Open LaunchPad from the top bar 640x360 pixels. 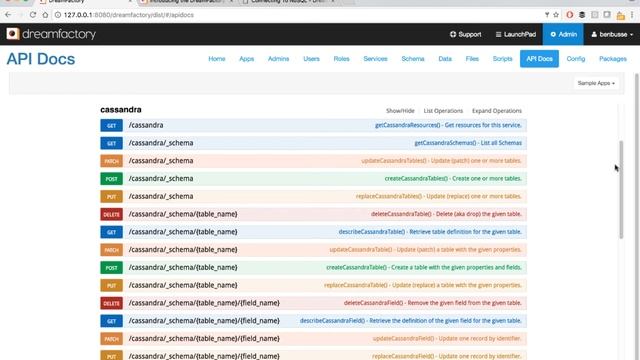(x=516, y=34)
